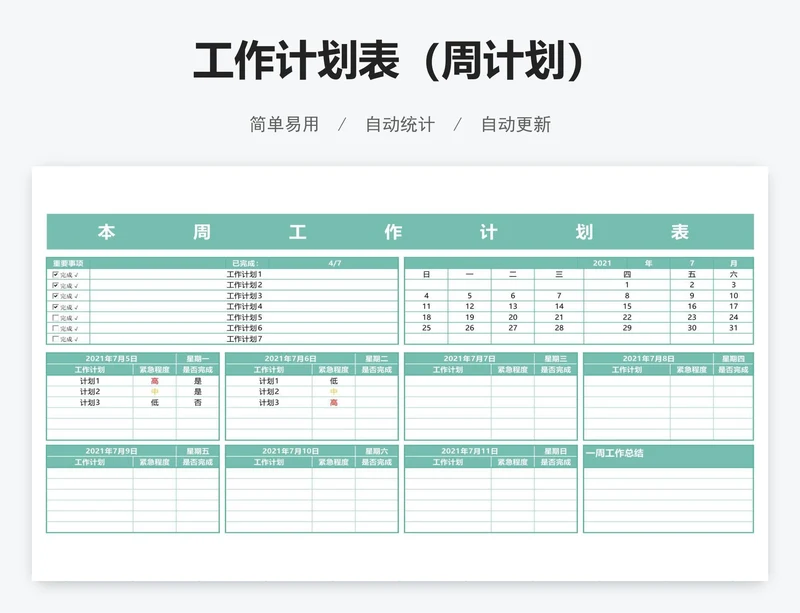Tick the 完成 checkbox for 工作计划6
Screen dimensions: 800x613
point(56,328)
